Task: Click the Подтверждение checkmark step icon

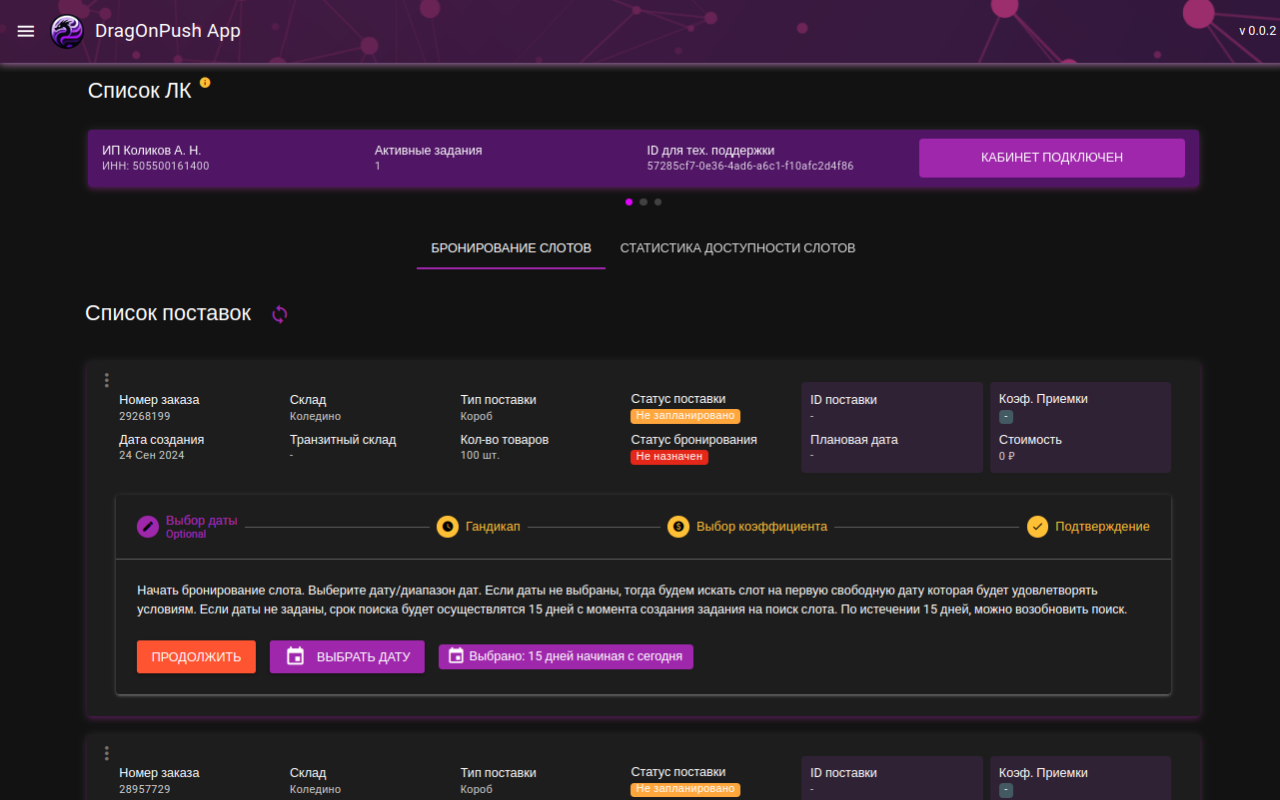Action: tap(1037, 527)
